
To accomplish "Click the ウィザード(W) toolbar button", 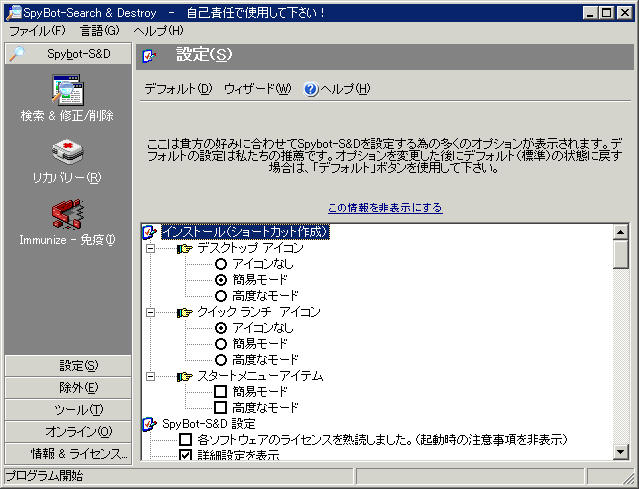I will click(258, 89).
